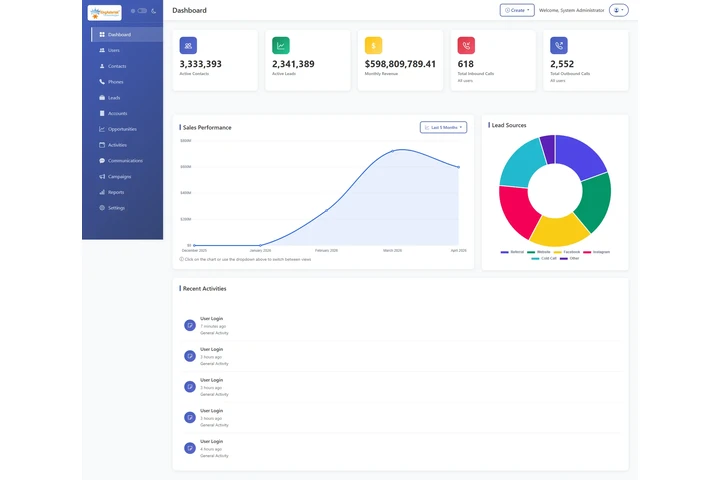
Task: Click the Active Contacts people icon
Action: 189,46
